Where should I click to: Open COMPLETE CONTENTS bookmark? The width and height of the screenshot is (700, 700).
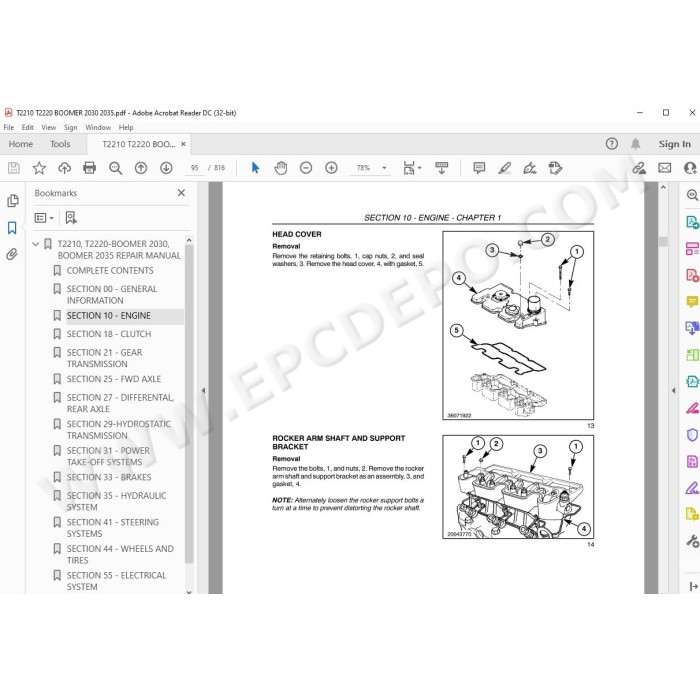(x=110, y=271)
